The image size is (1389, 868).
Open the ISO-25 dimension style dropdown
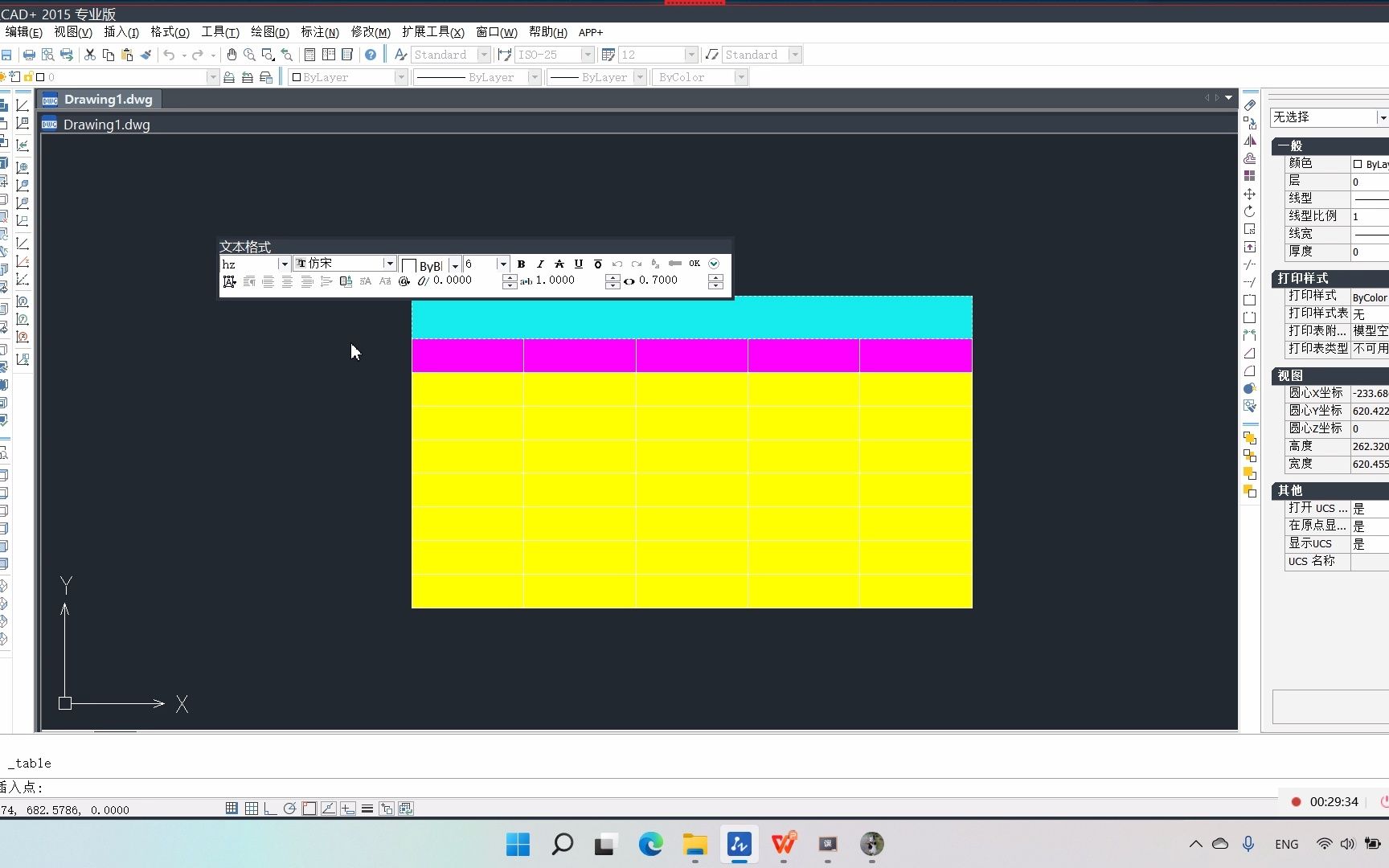tap(588, 55)
